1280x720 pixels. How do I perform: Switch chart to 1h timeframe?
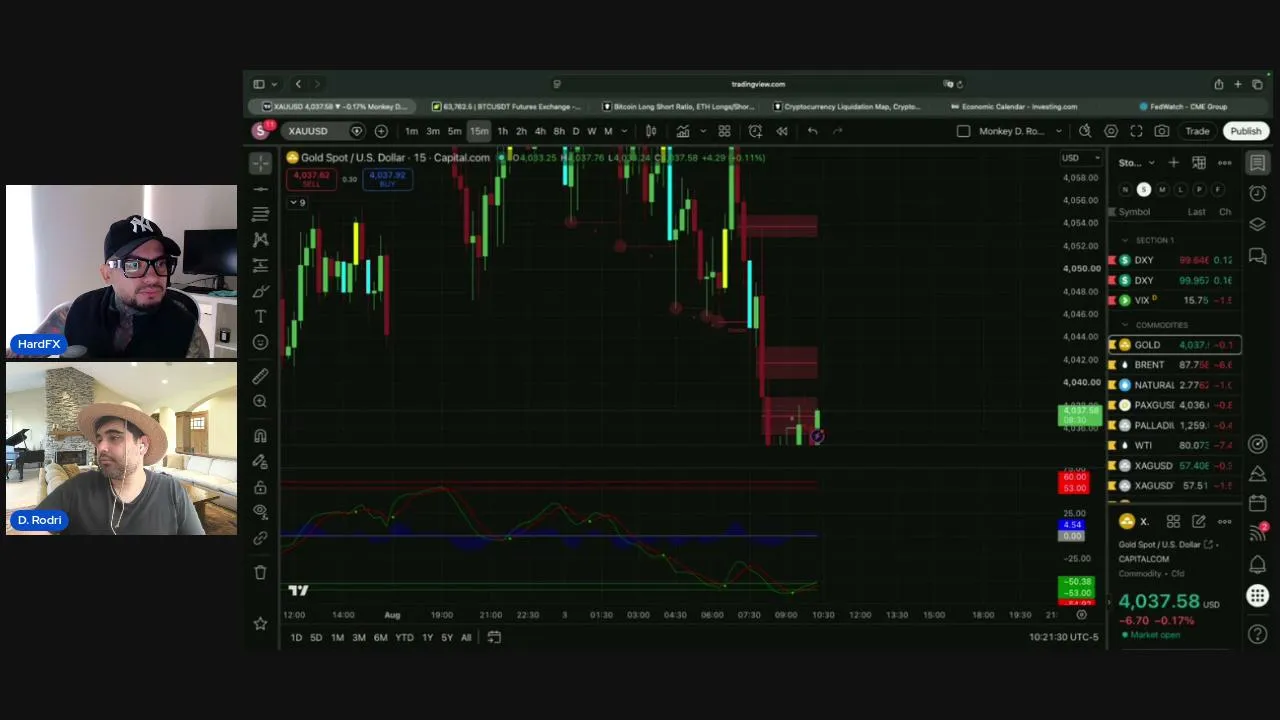click(x=502, y=131)
